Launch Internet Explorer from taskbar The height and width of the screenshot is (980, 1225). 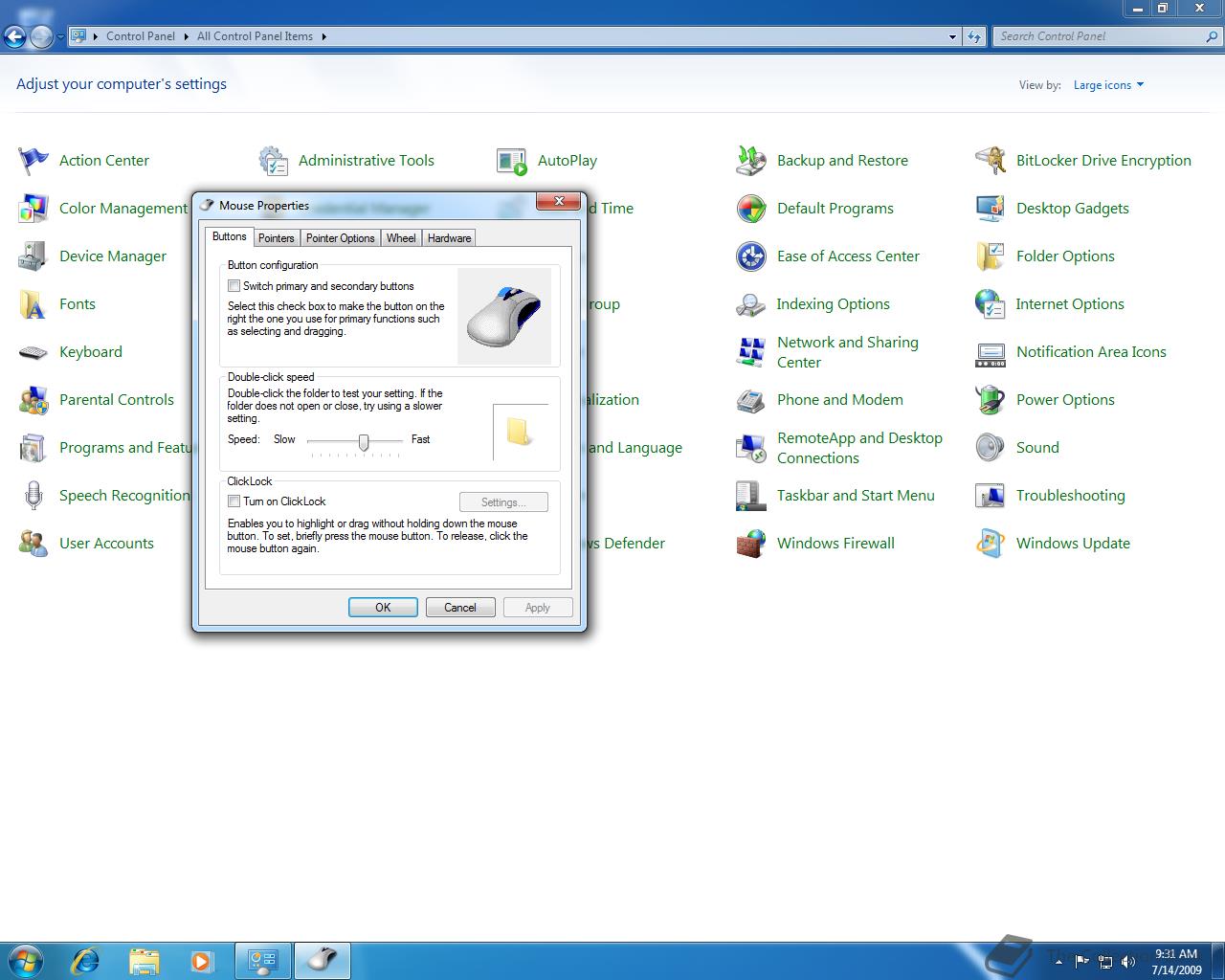[86, 960]
